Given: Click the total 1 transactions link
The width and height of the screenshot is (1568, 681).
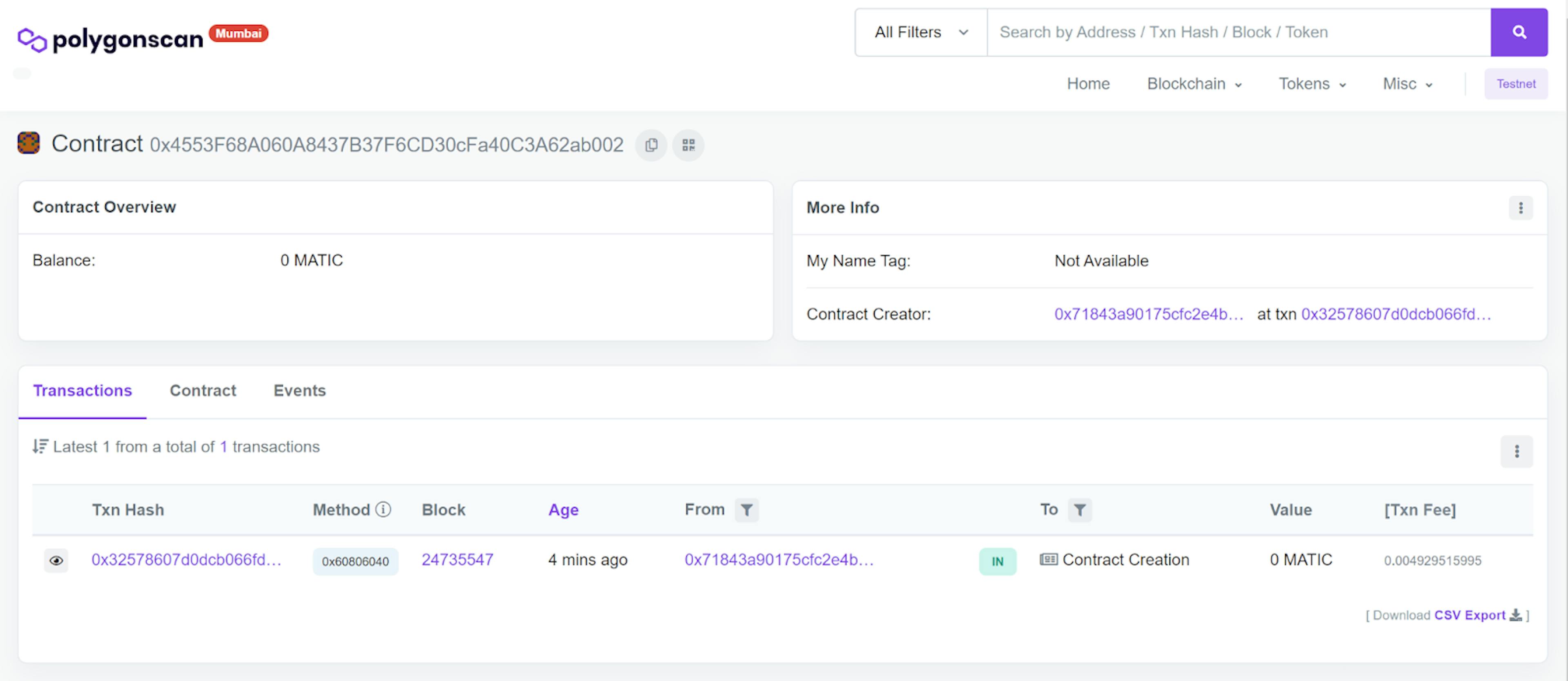Looking at the screenshot, I should pos(223,447).
